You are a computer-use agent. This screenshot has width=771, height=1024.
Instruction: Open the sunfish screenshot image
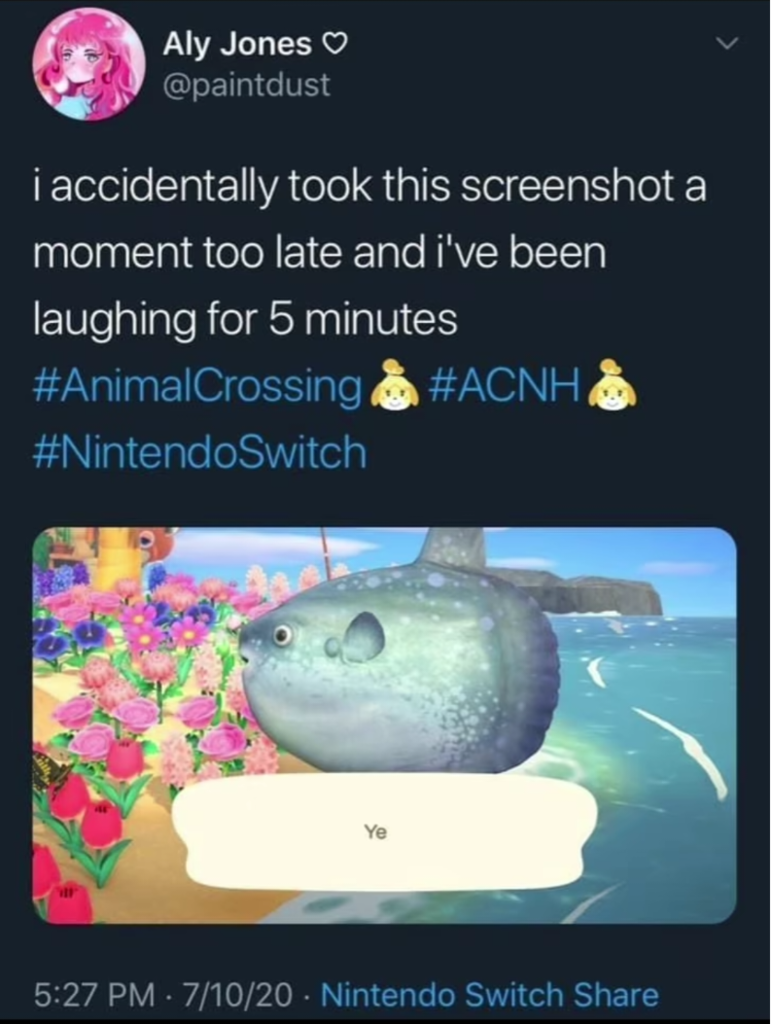tap(385, 725)
